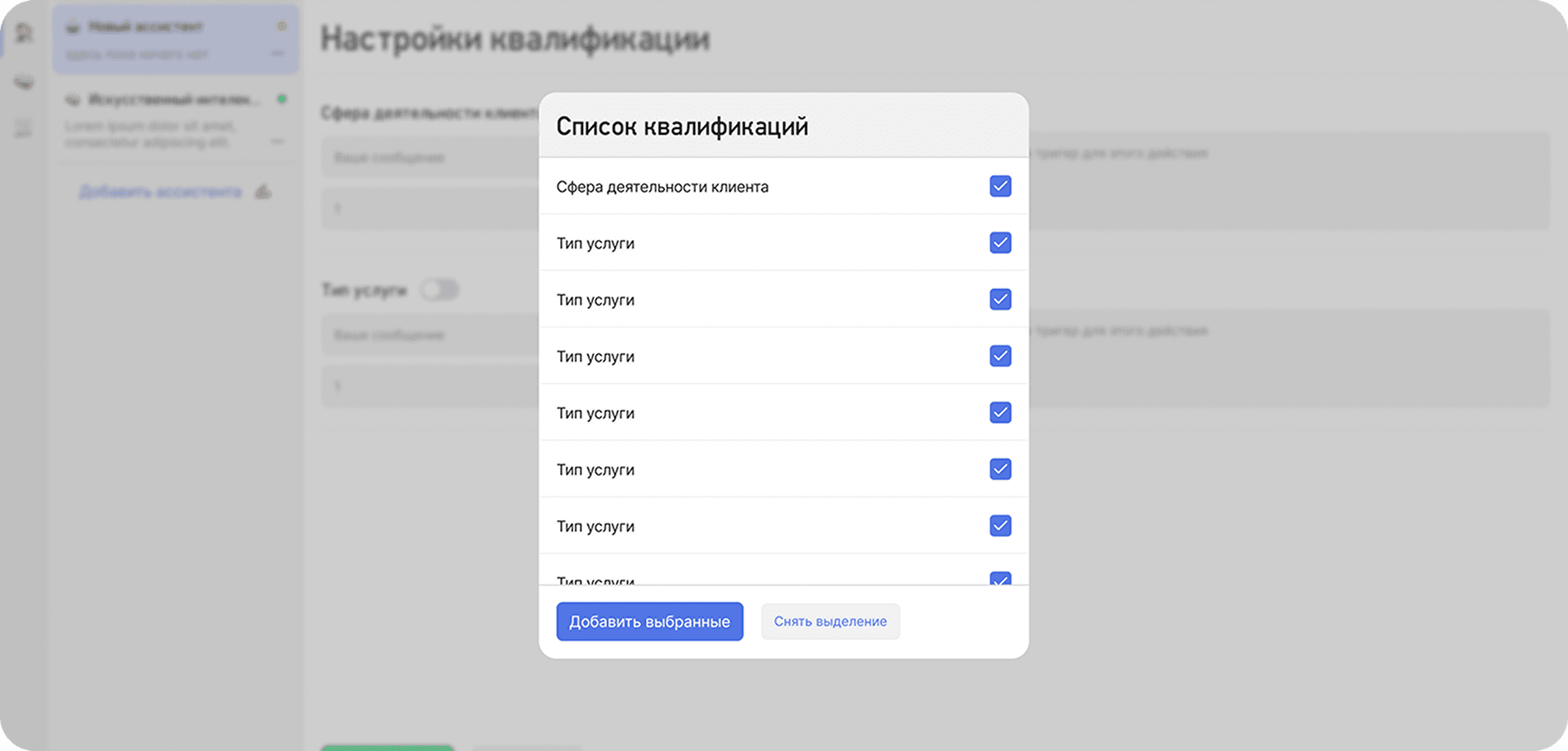Select the list icon in the left sidebar
This screenshot has width=1568, height=751.
pos(24,128)
